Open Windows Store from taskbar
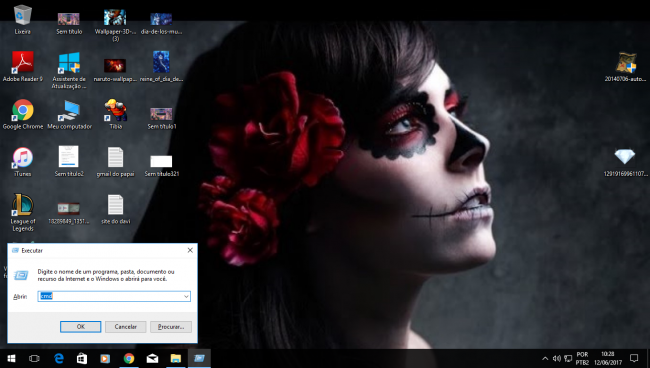The width and height of the screenshot is (650, 368). coord(82,358)
